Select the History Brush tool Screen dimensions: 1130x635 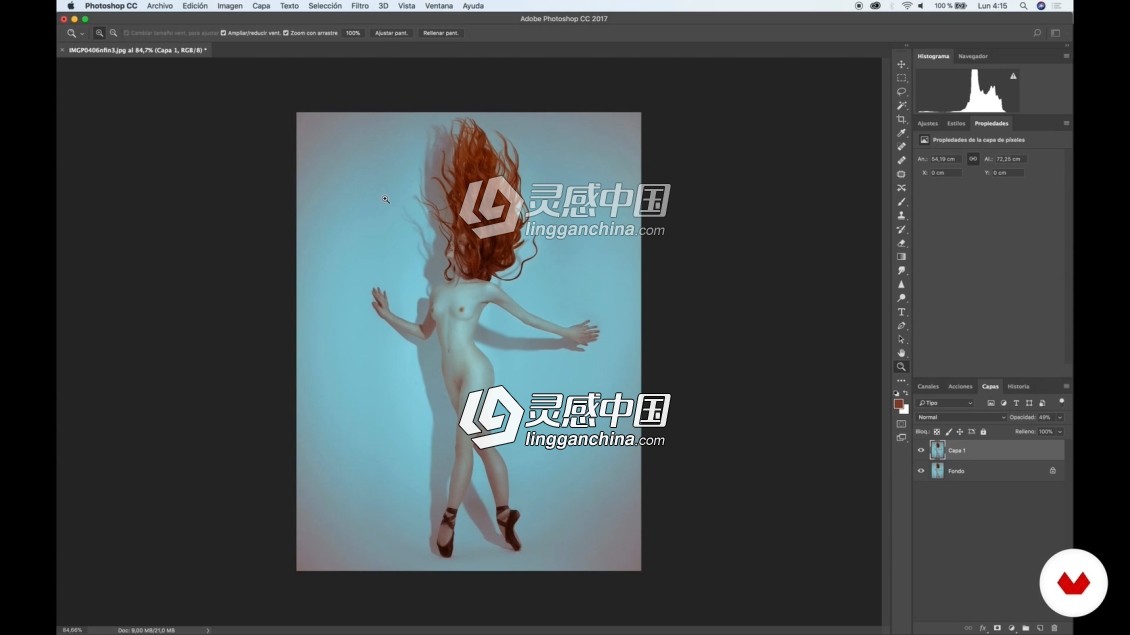[901, 229]
